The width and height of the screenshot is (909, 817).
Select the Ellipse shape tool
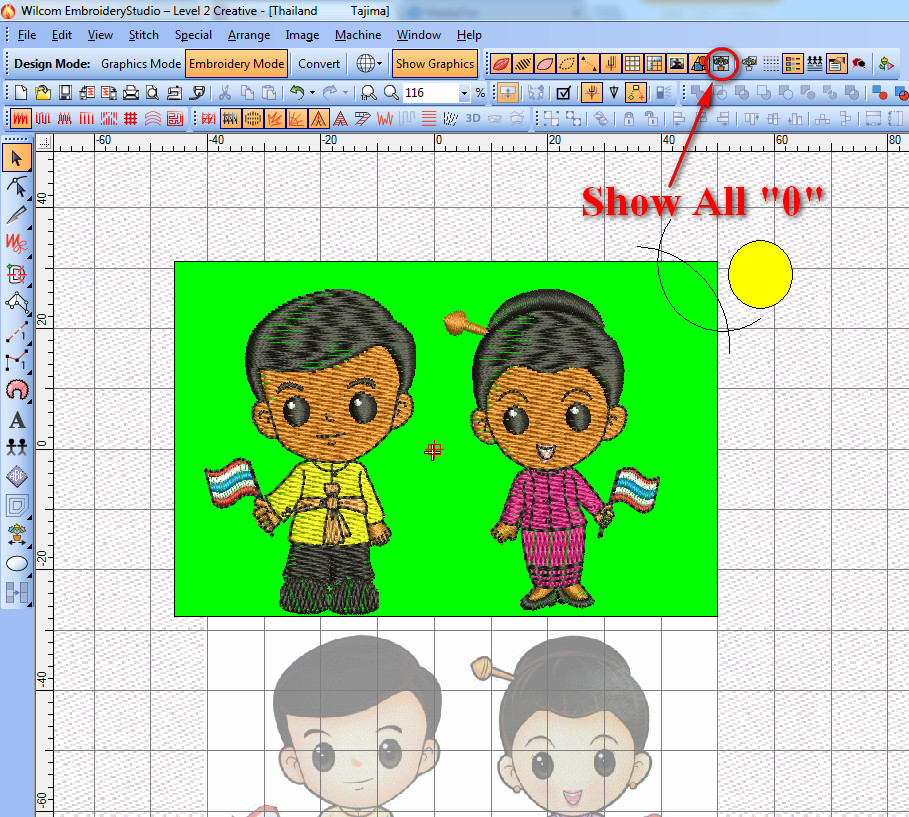click(x=17, y=564)
